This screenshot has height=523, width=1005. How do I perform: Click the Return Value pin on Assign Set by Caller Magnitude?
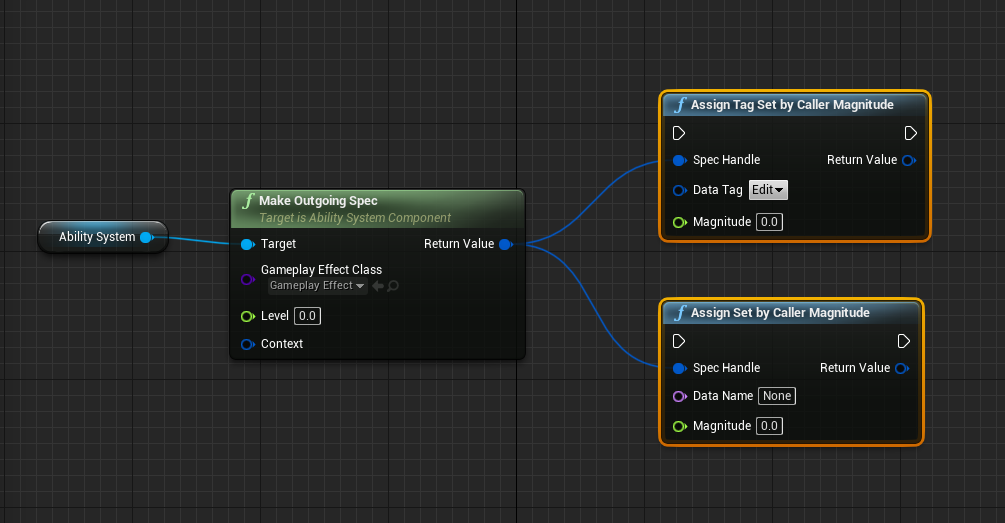902,369
